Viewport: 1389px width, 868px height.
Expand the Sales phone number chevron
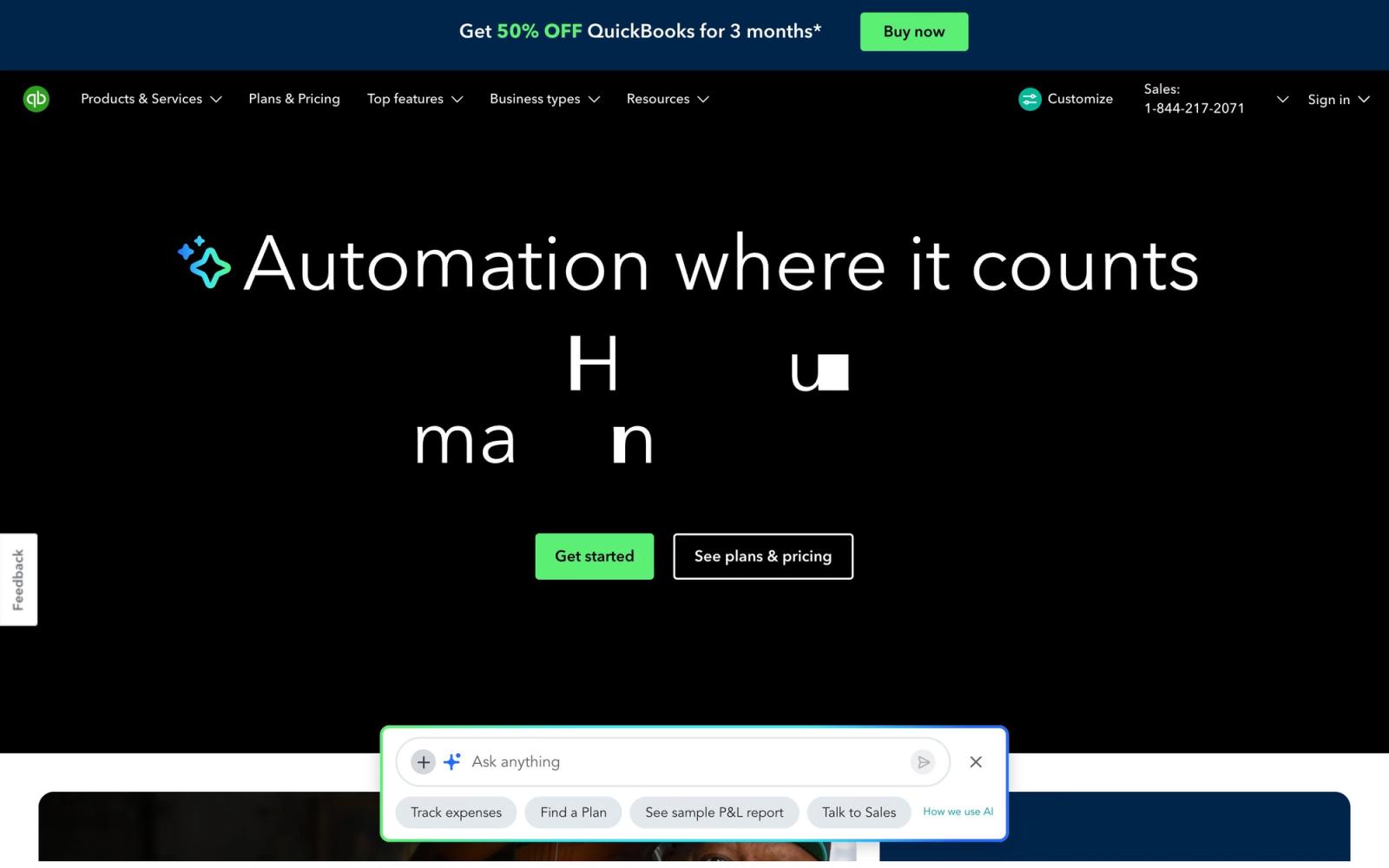[x=1282, y=99]
